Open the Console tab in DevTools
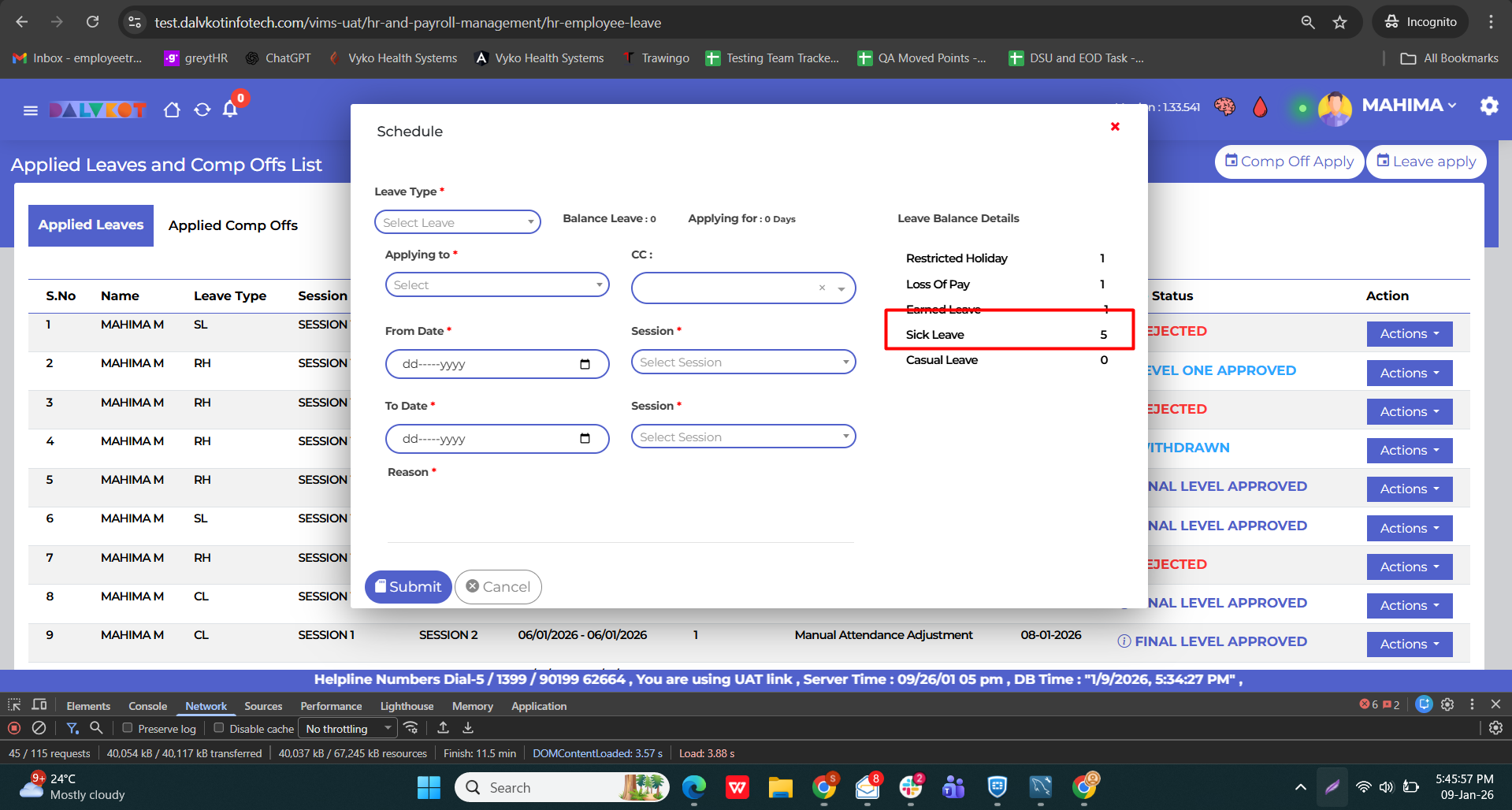 (147, 706)
